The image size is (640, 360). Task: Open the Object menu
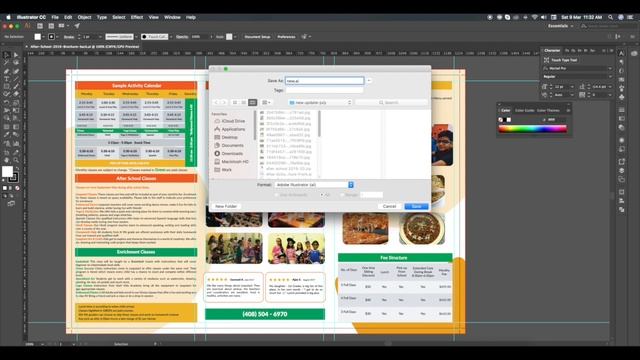click(84, 17)
